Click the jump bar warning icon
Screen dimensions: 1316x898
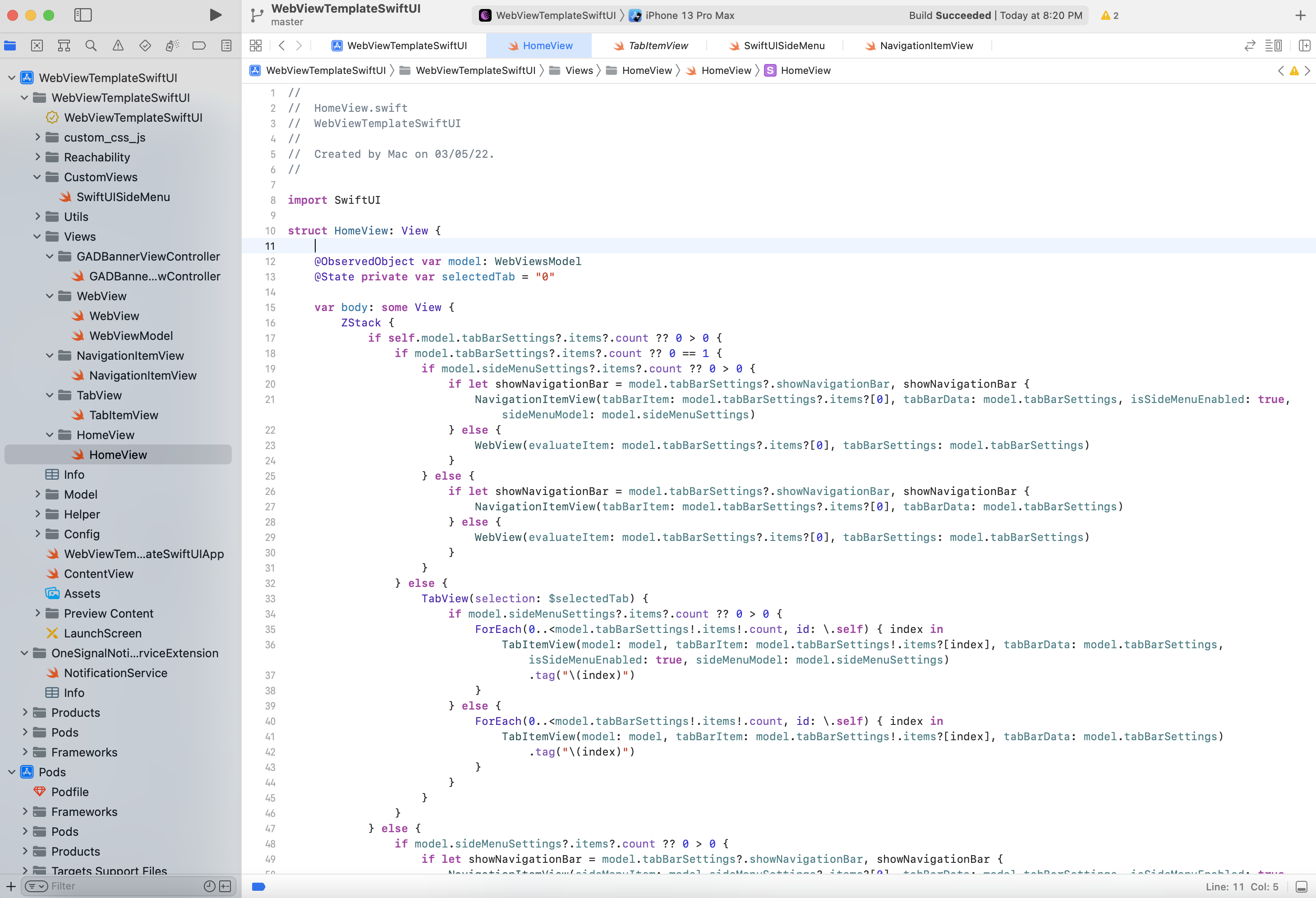click(1294, 71)
